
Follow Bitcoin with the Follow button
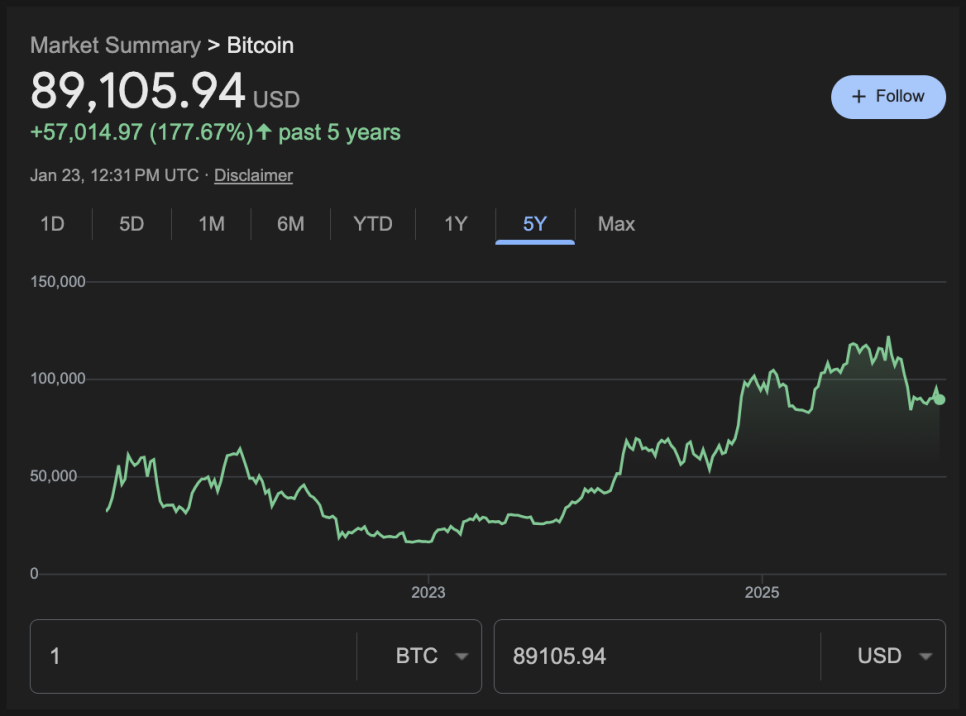coord(888,97)
